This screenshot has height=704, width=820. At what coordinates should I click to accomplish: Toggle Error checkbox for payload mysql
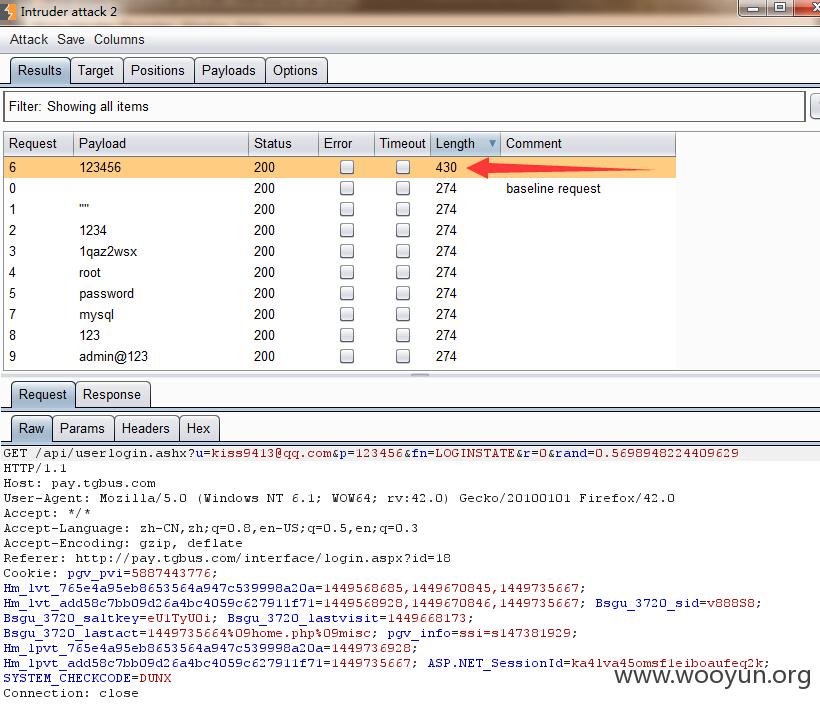[347, 314]
